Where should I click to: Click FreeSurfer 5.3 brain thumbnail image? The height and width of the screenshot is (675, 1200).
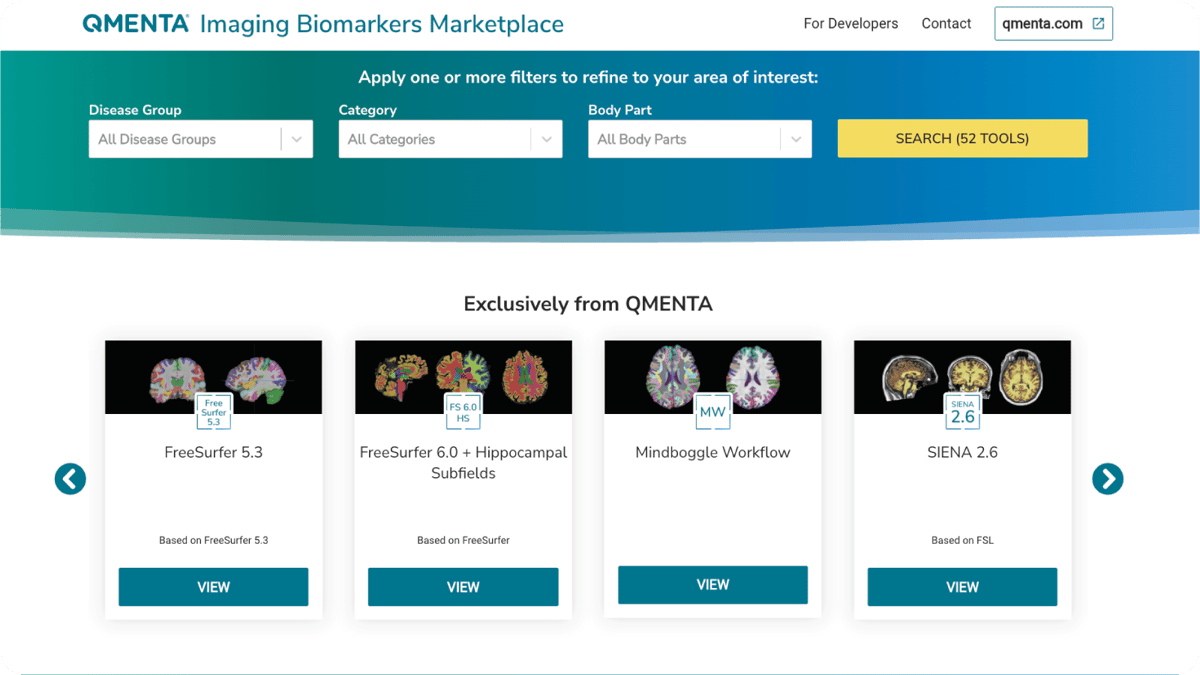(214, 377)
